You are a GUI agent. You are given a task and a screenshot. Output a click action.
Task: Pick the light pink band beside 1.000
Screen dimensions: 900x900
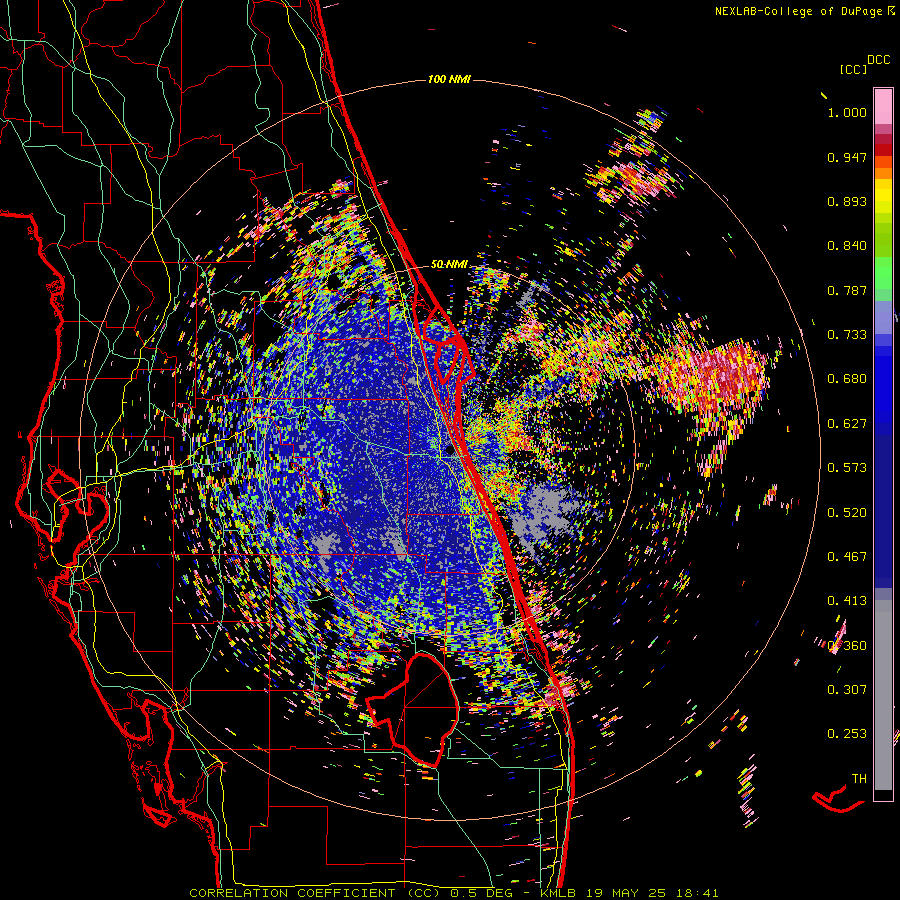883,107
